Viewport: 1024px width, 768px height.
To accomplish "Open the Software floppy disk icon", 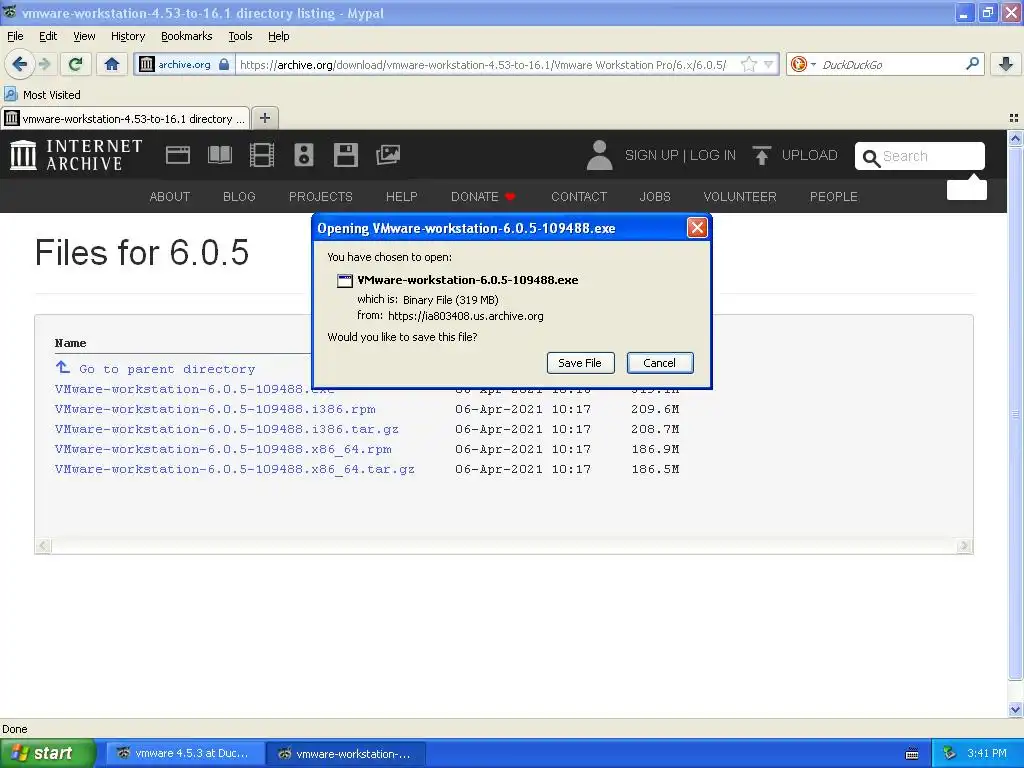I will (345, 155).
